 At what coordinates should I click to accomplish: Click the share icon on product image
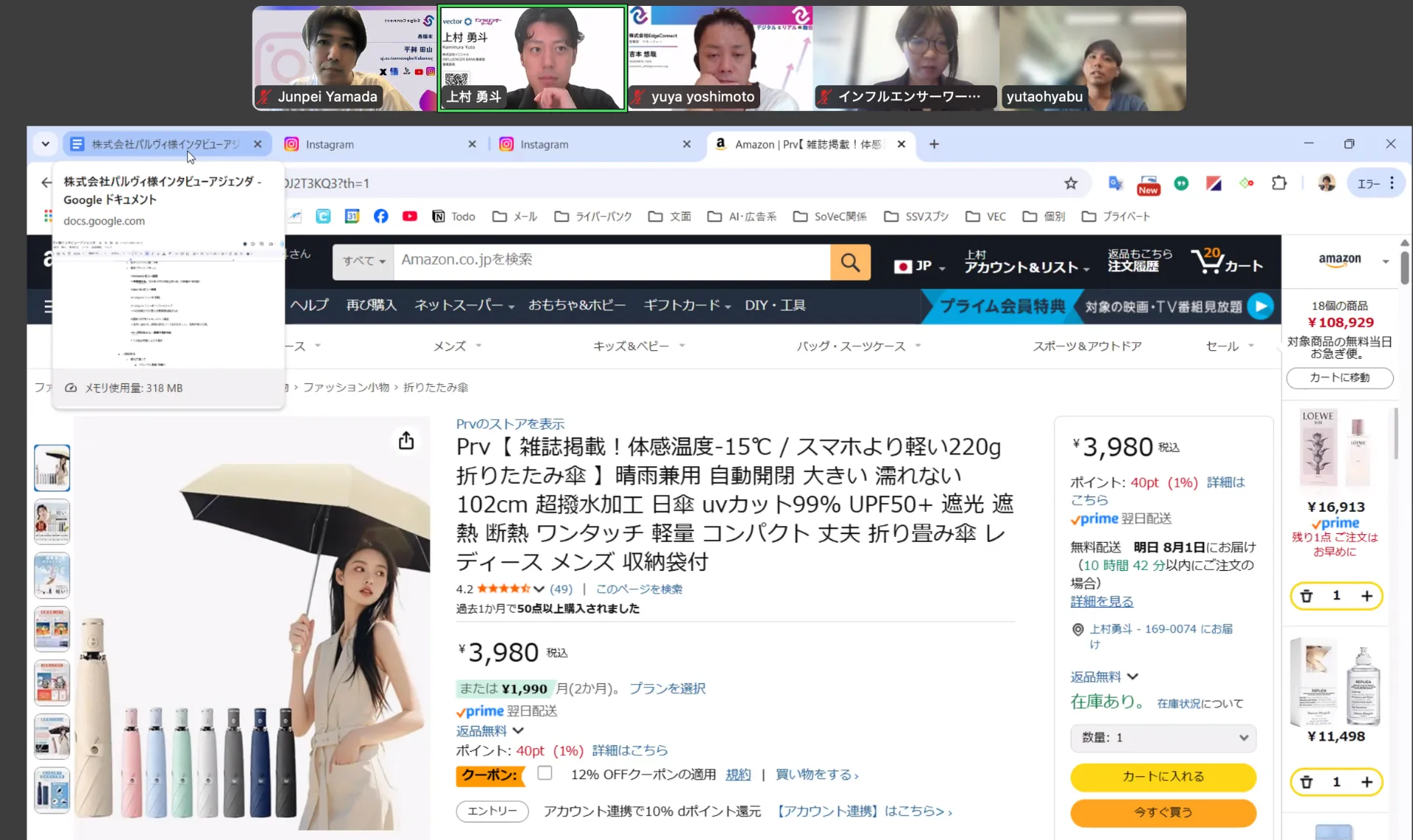[406, 441]
